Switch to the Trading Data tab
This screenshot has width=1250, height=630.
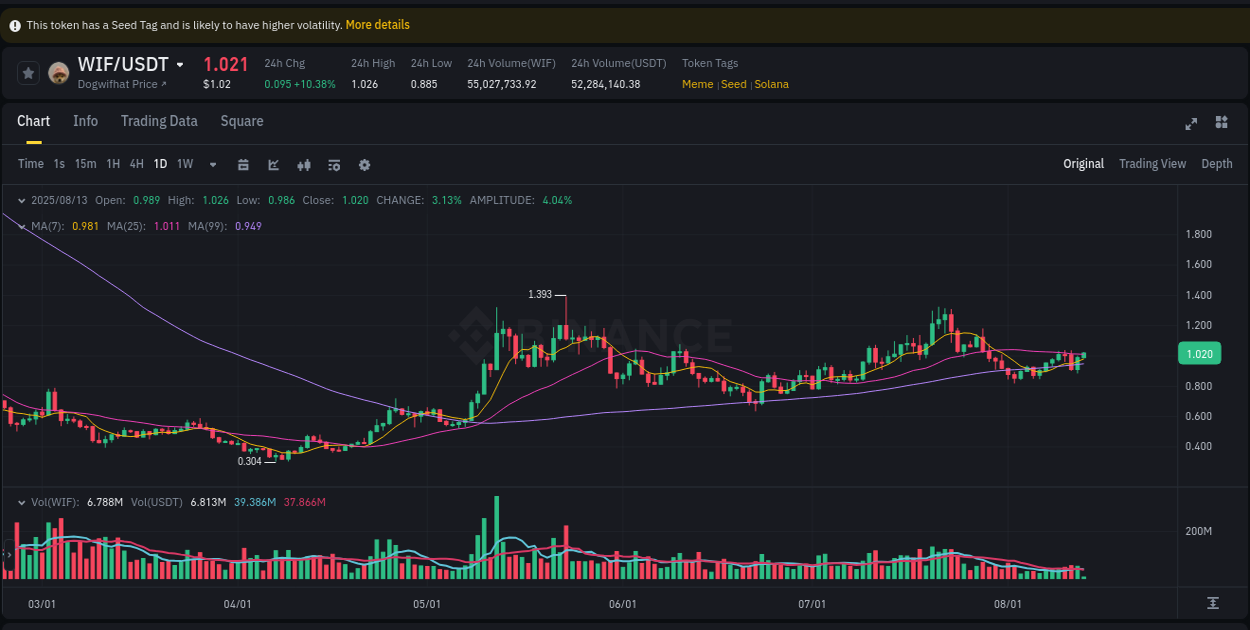[x=159, y=121]
